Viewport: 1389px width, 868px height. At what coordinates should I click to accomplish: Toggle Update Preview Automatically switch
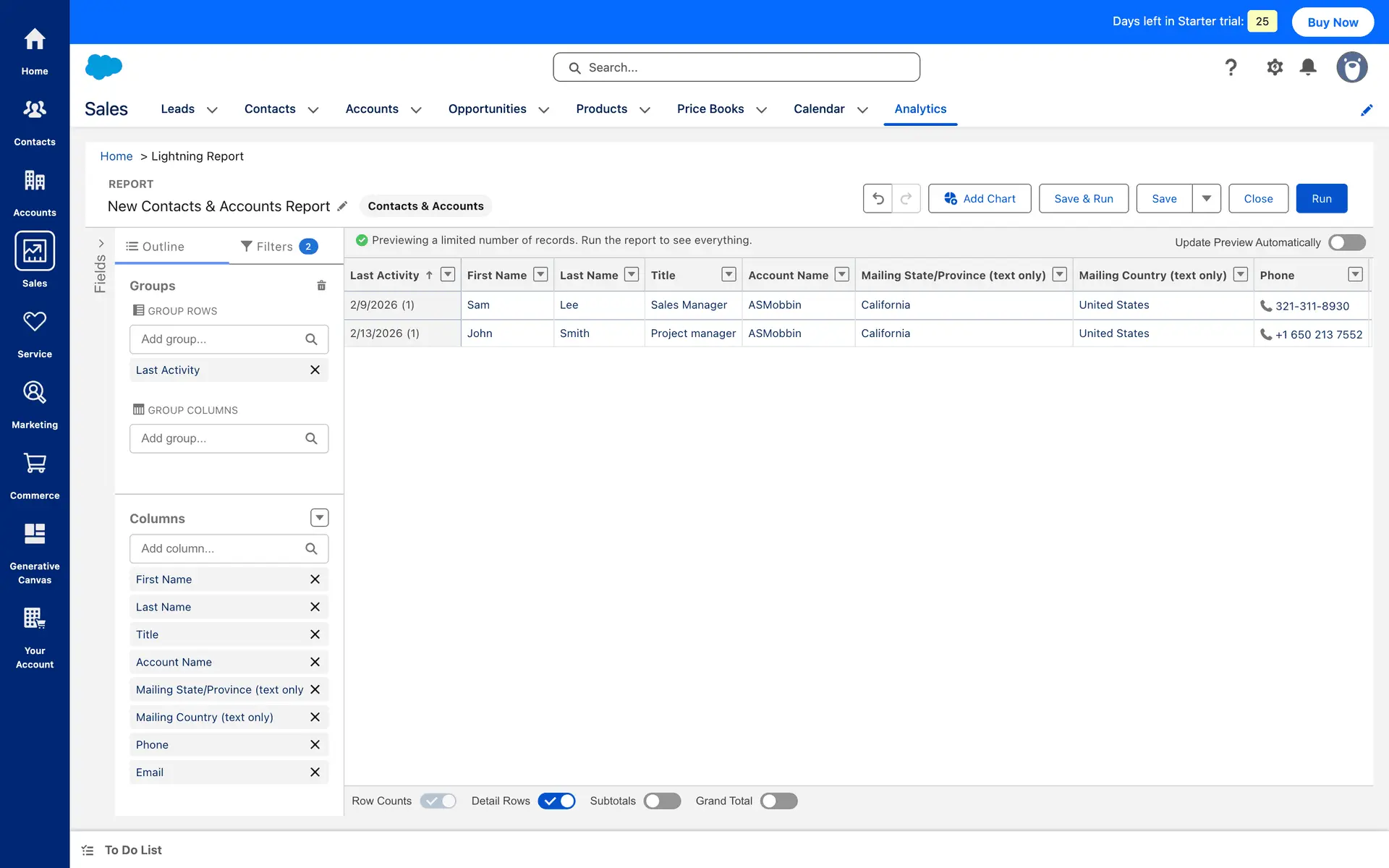click(1346, 242)
